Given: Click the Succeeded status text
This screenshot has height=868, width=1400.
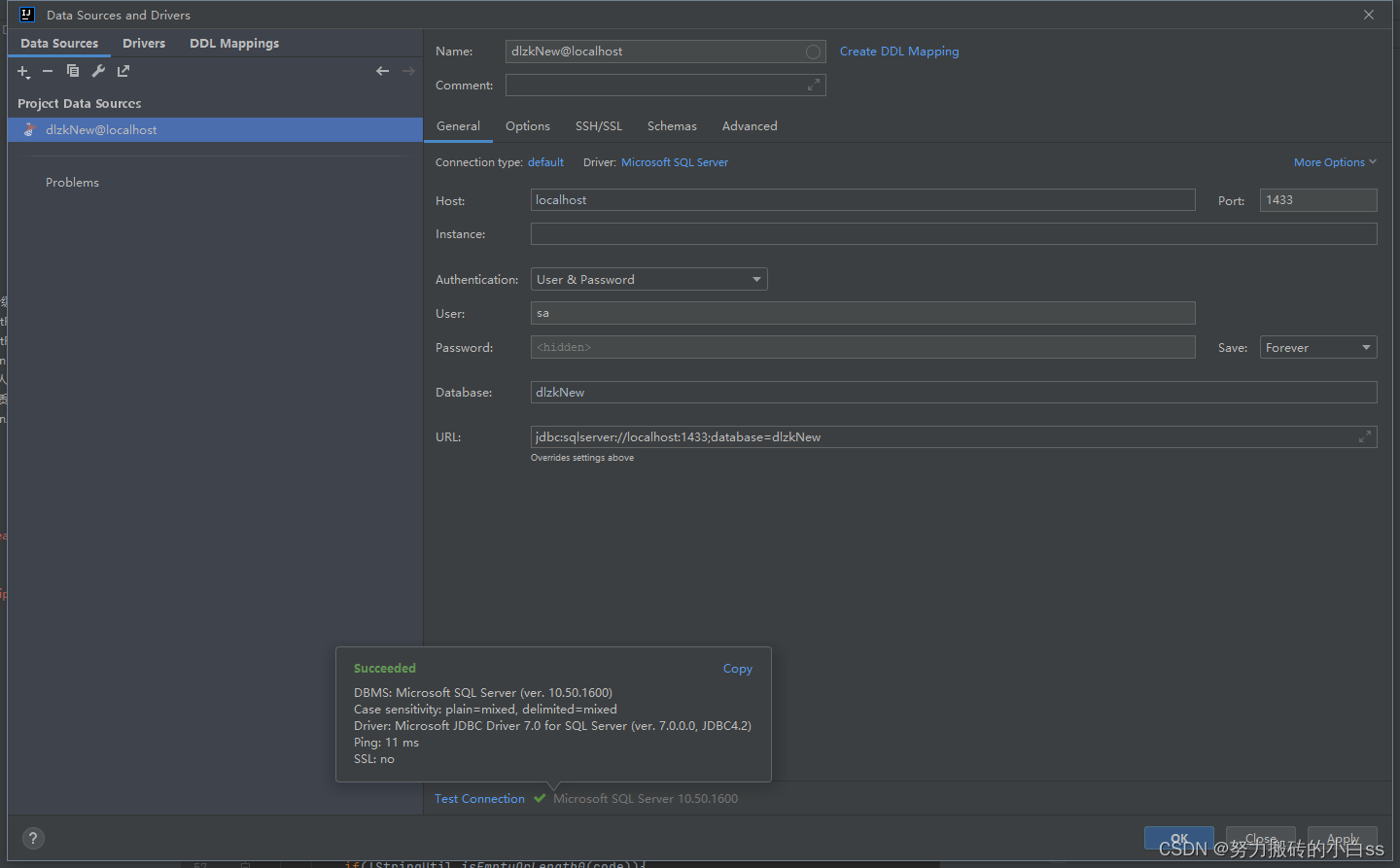Looking at the screenshot, I should pyautogui.click(x=385, y=669).
